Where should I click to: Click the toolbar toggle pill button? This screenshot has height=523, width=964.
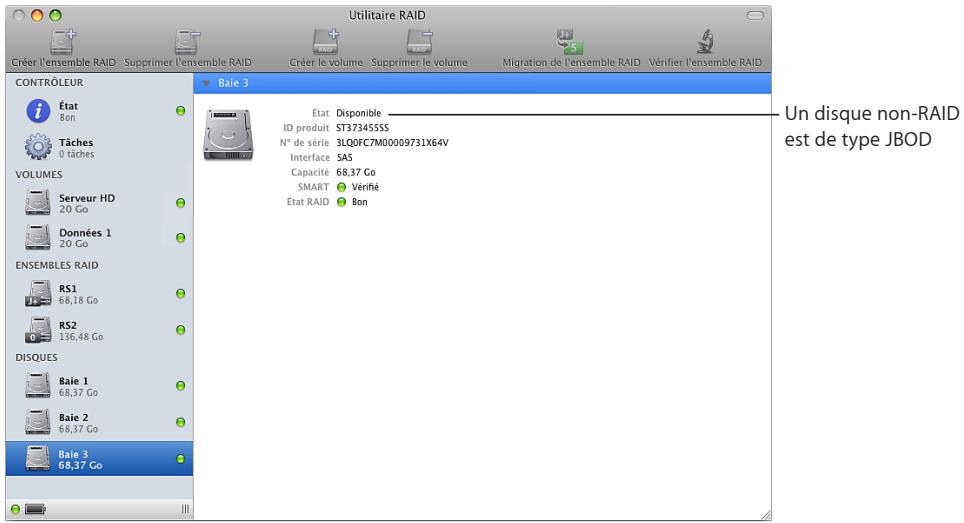coord(755,15)
